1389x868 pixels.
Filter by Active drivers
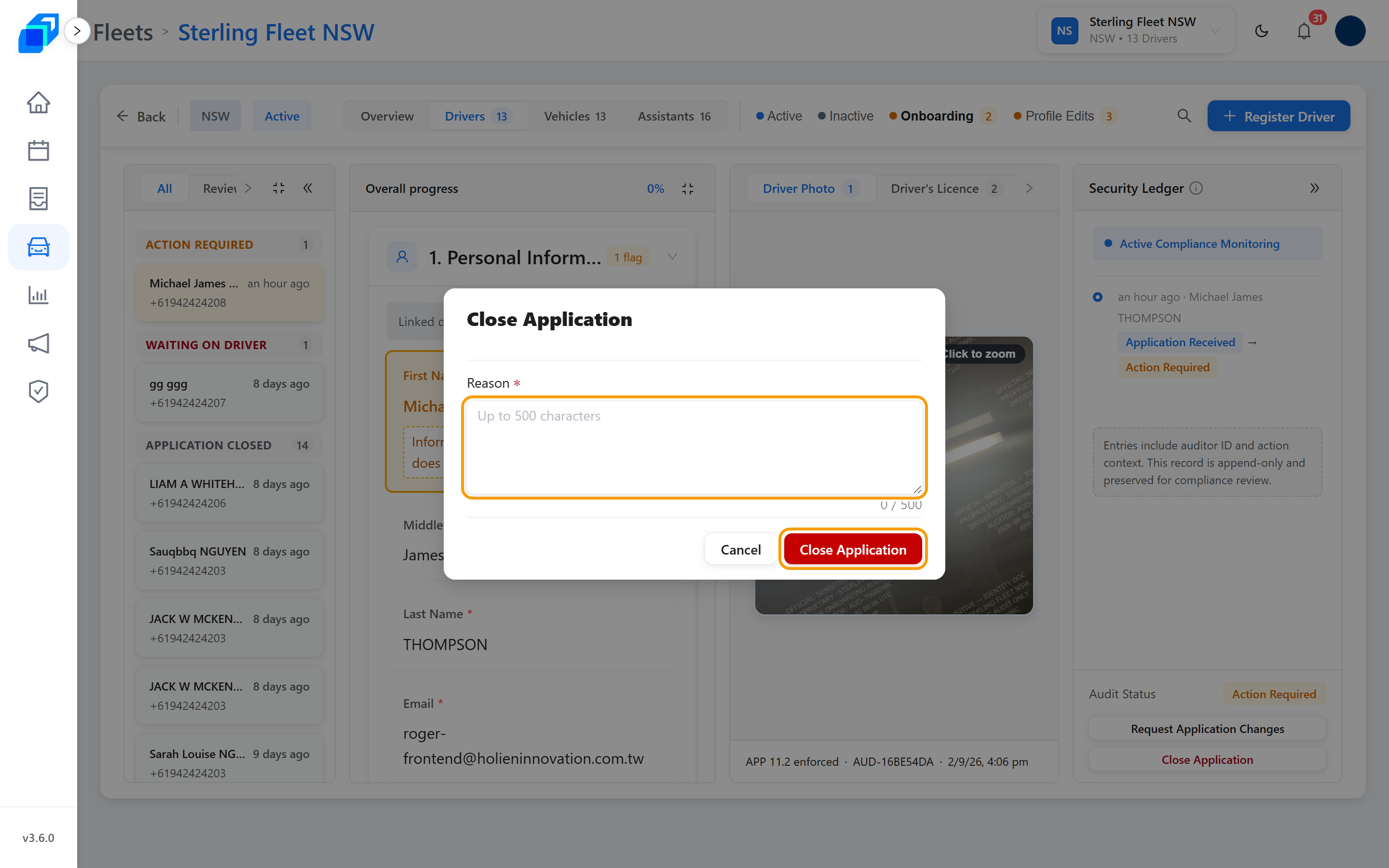[x=779, y=116]
